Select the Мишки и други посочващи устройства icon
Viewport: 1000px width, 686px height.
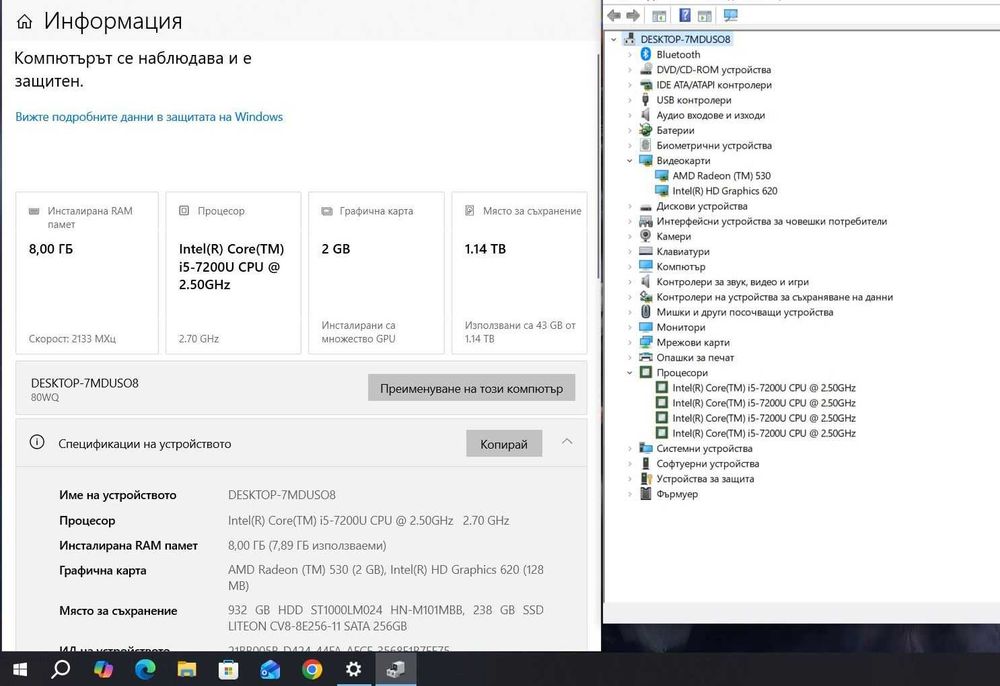click(x=645, y=312)
